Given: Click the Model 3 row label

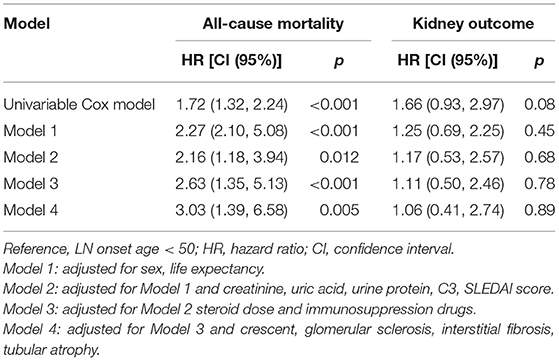Looking at the screenshot, I should [31, 184].
